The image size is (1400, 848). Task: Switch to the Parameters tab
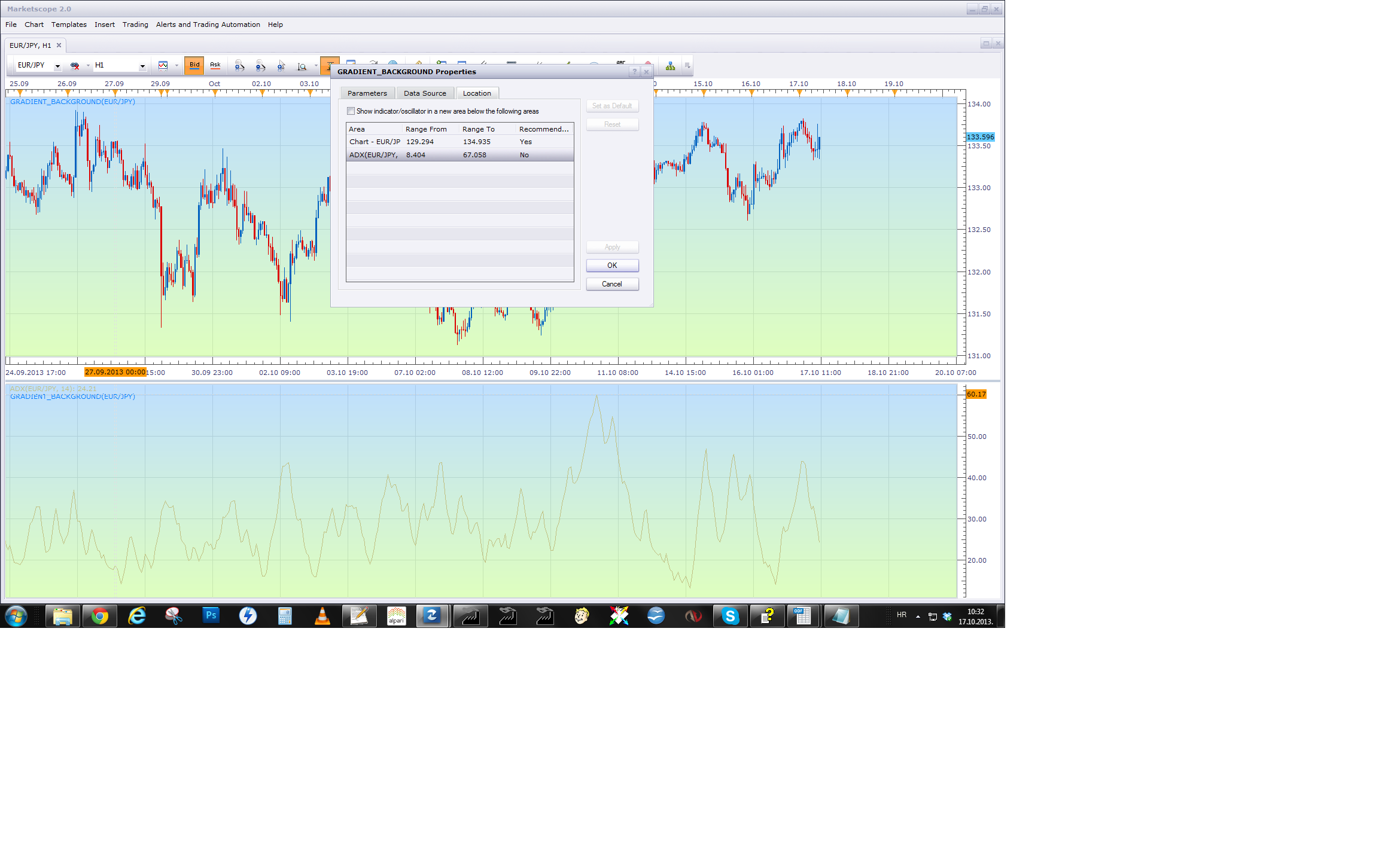(x=367, y=93)
